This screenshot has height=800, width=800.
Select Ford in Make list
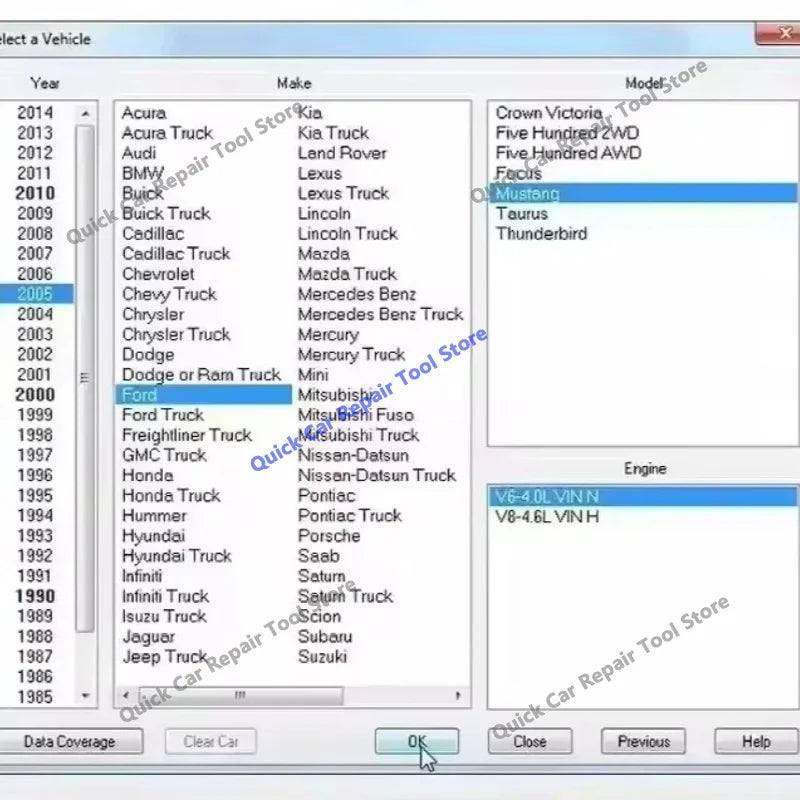point(204,395)
